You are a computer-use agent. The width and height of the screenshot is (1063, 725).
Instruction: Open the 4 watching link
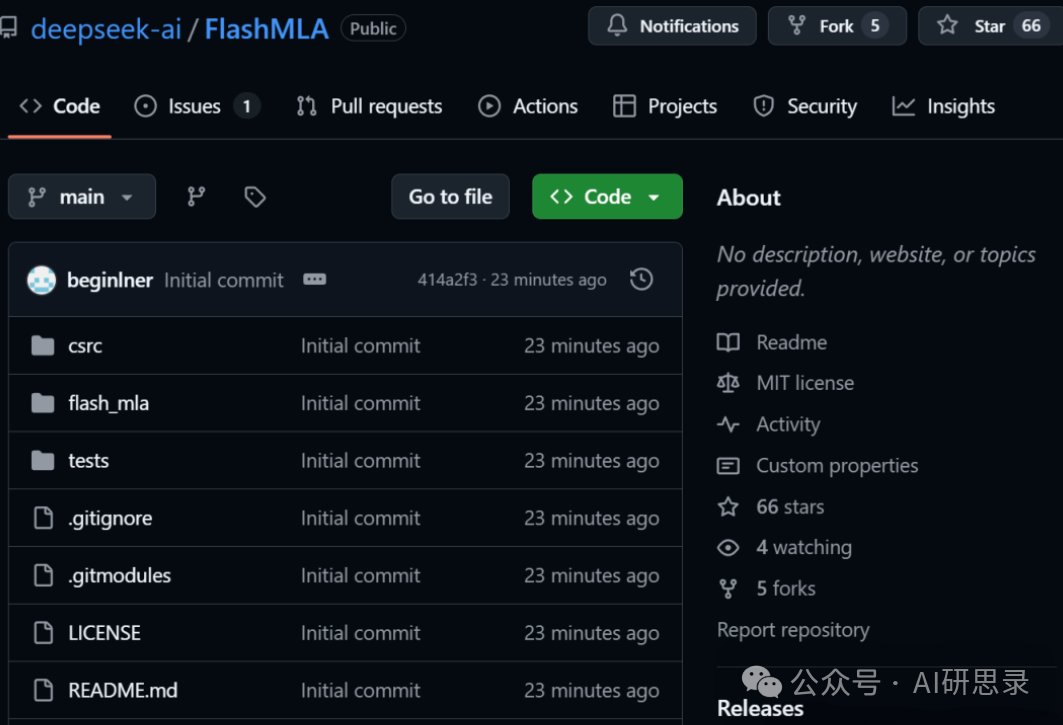(x=804, y=547)
